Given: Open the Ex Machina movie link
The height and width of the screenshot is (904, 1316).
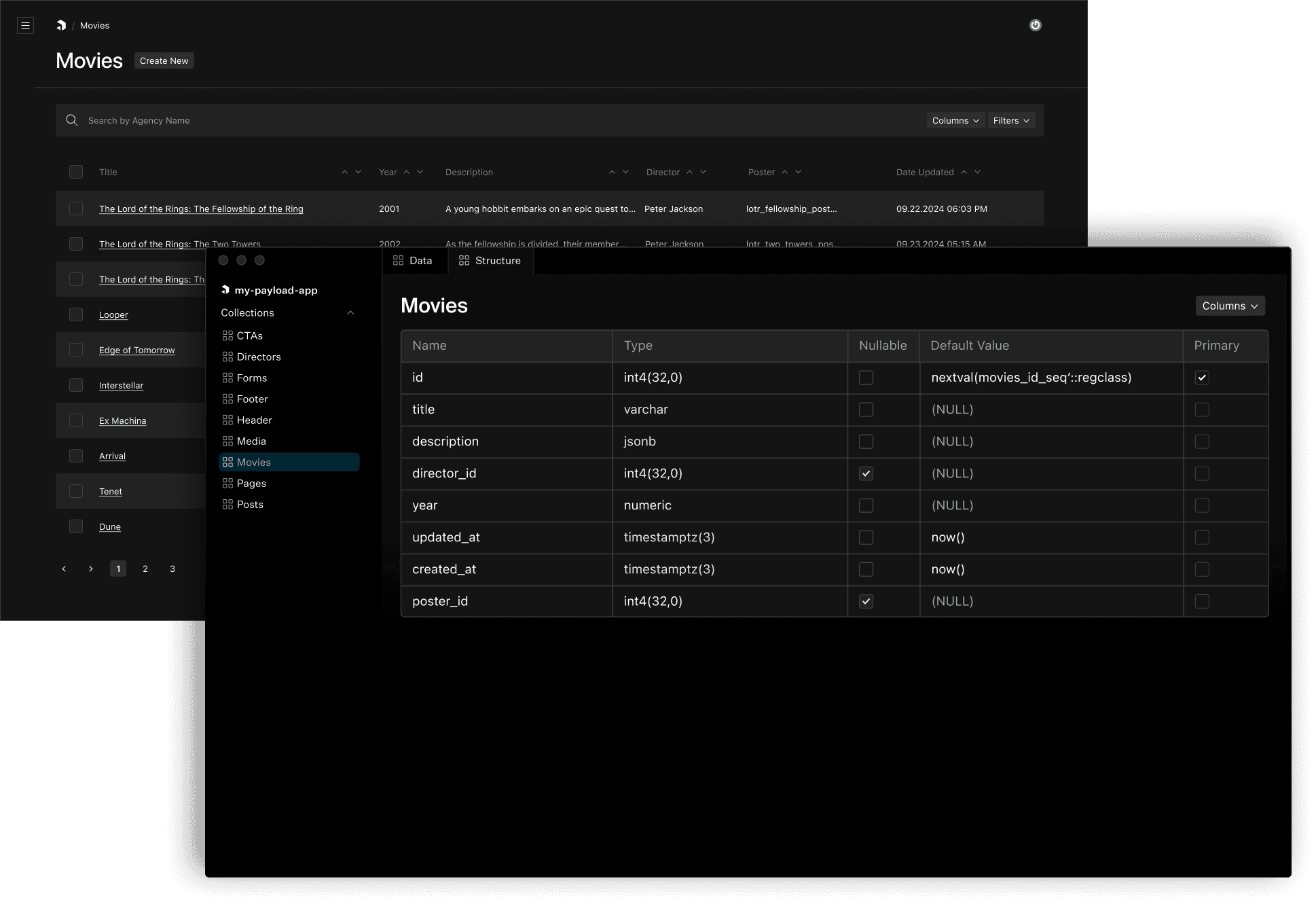Looking at the screenshot, I should (x=122, y=420).
